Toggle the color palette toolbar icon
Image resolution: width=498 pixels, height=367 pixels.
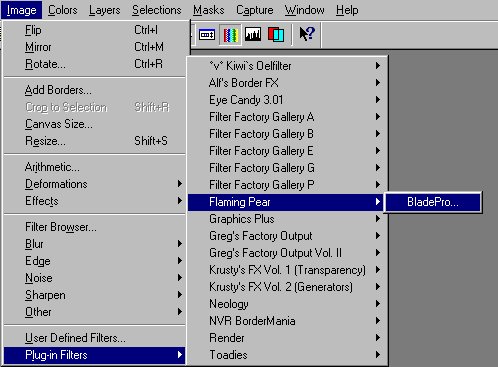[230, 34]
